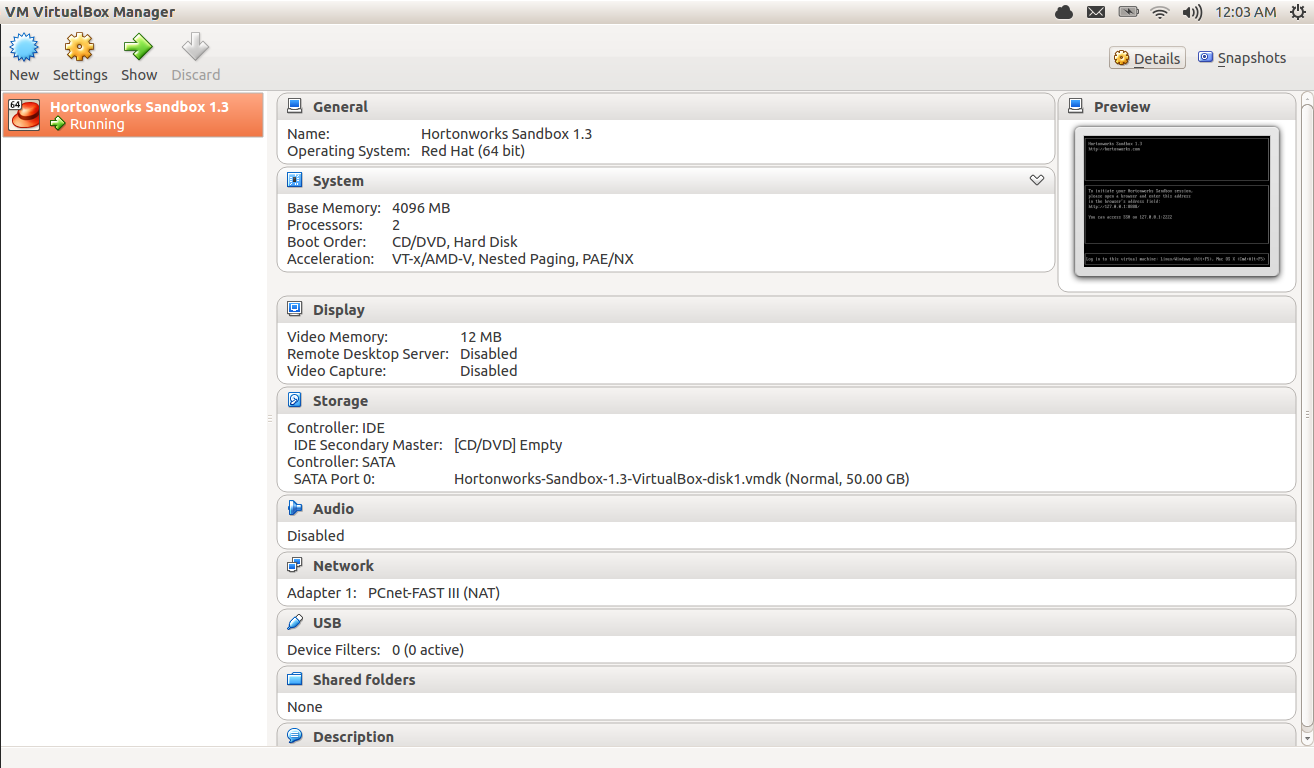Click the Description speech bubble icon
The width and height of the screenshot is (1314, 768).
[295, 736]
